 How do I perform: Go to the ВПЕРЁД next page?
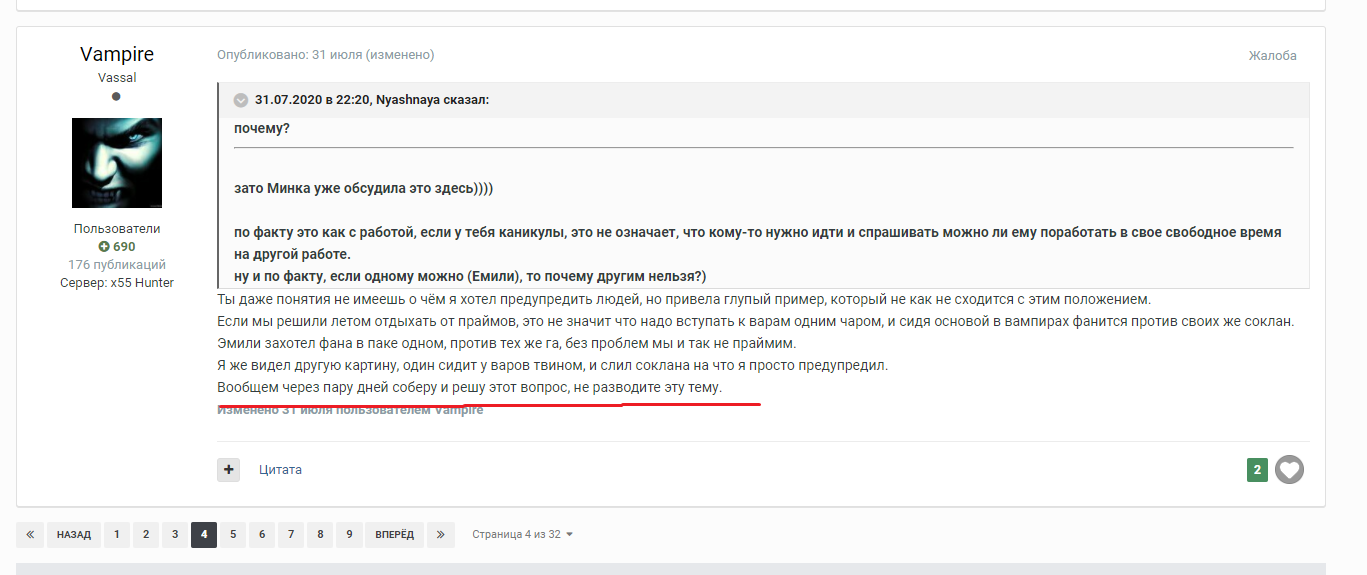coord(394,535)
